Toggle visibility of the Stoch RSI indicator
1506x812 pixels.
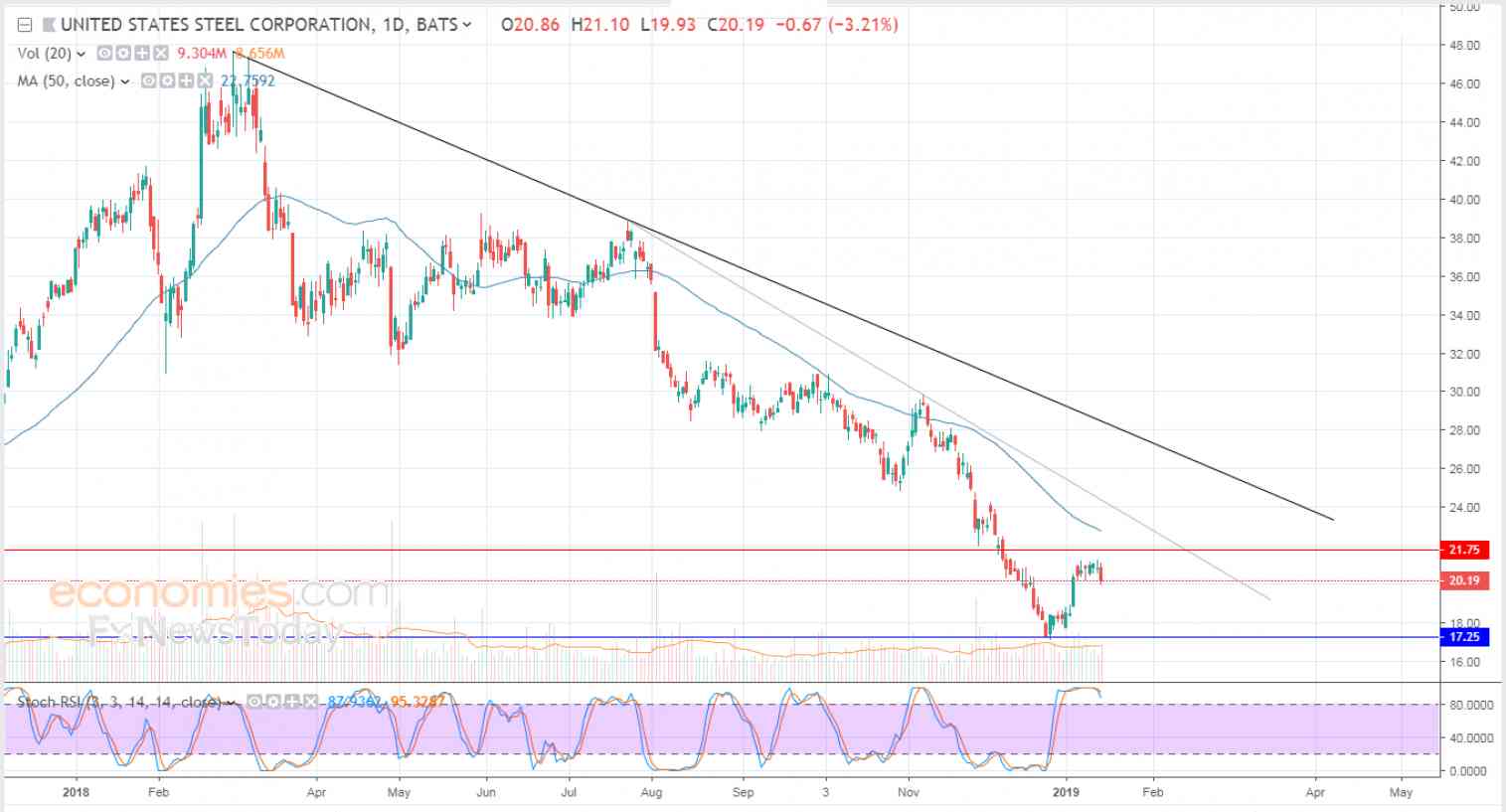click(254, 702)
